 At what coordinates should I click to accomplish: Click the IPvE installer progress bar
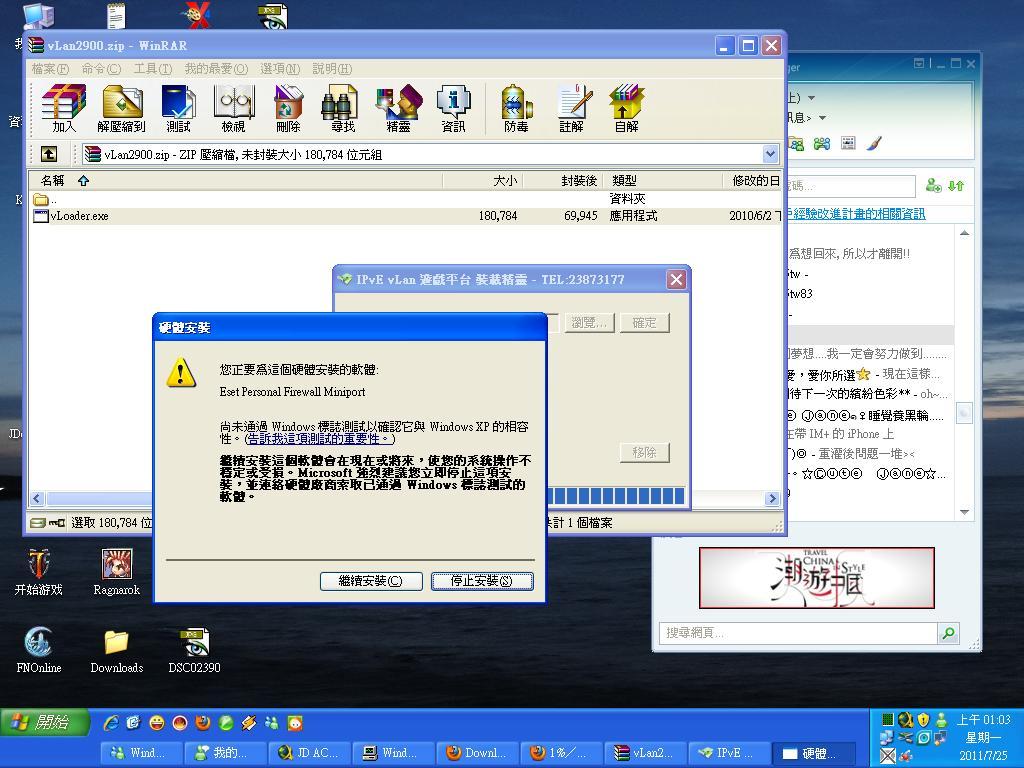[x=615, y=496]
